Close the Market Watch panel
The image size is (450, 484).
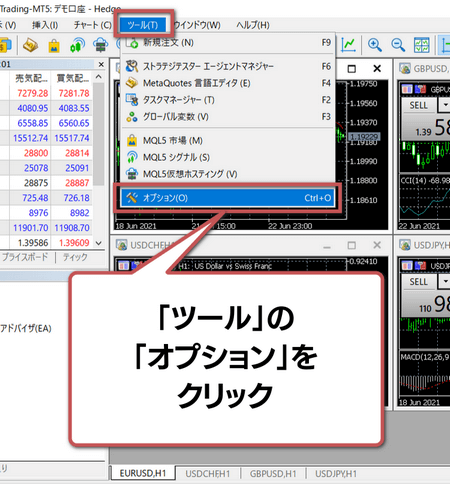tap(101, 64)
